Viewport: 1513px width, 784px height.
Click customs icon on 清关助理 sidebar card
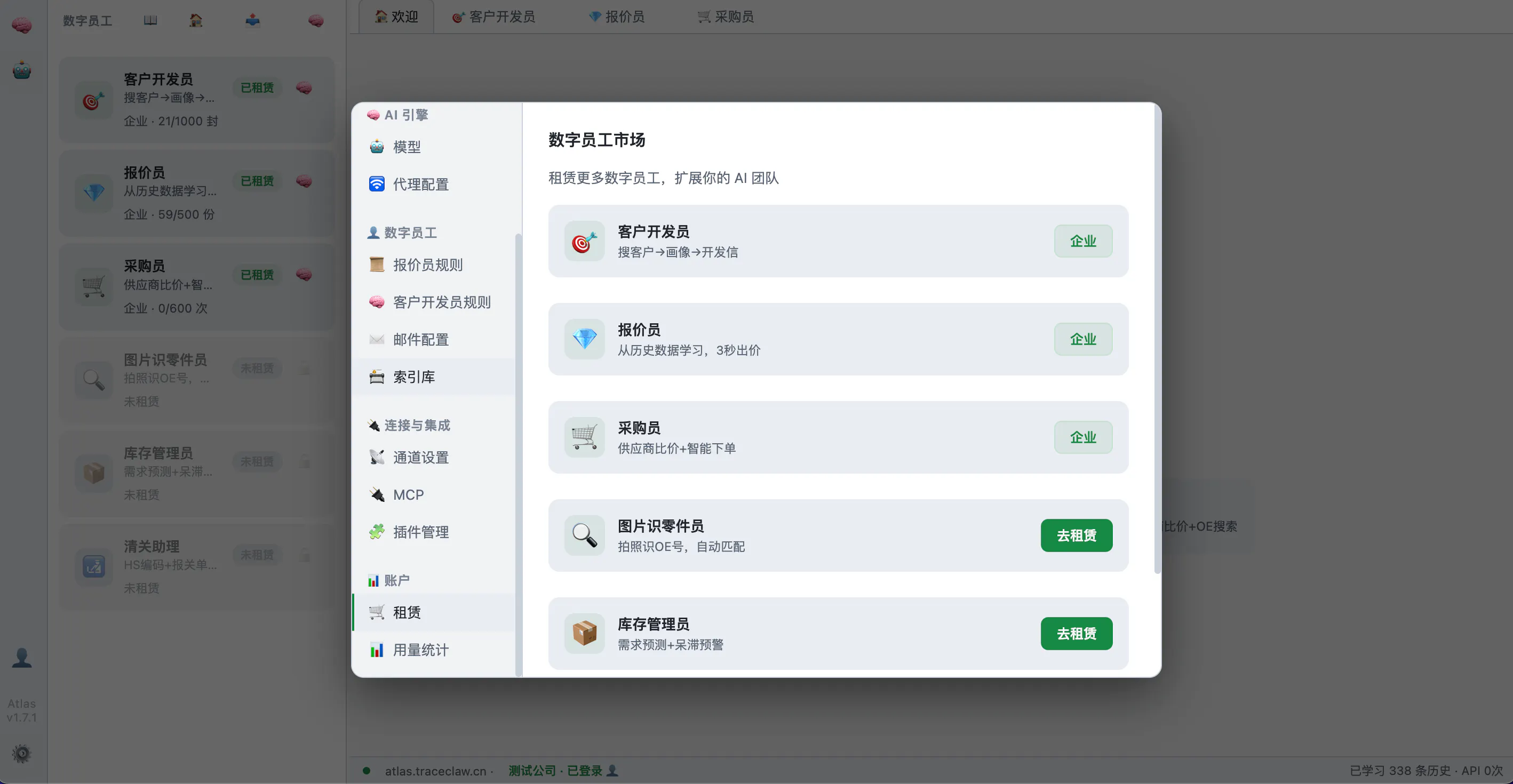point(94,567)
